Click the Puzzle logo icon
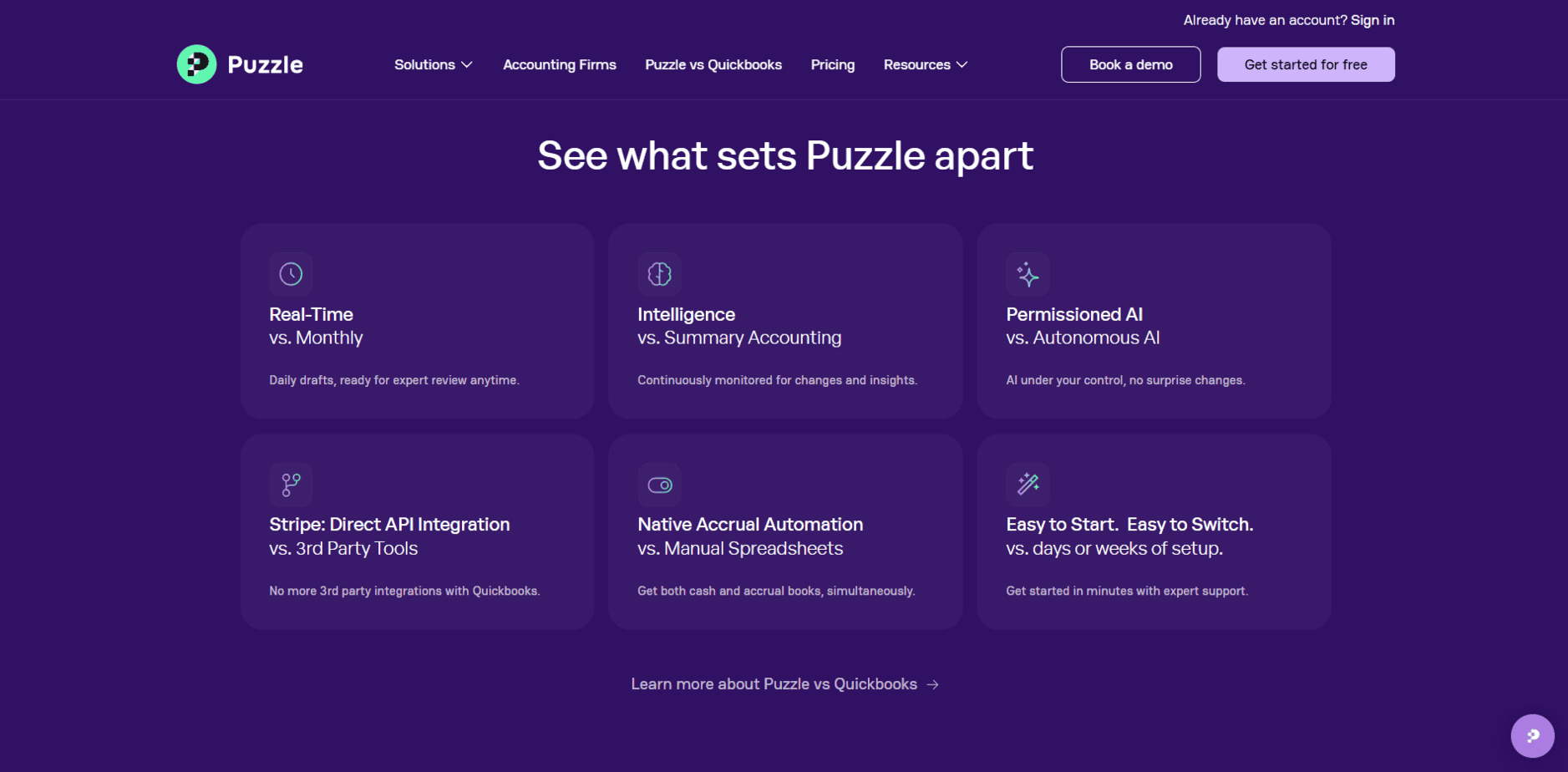 pos(196,64)
